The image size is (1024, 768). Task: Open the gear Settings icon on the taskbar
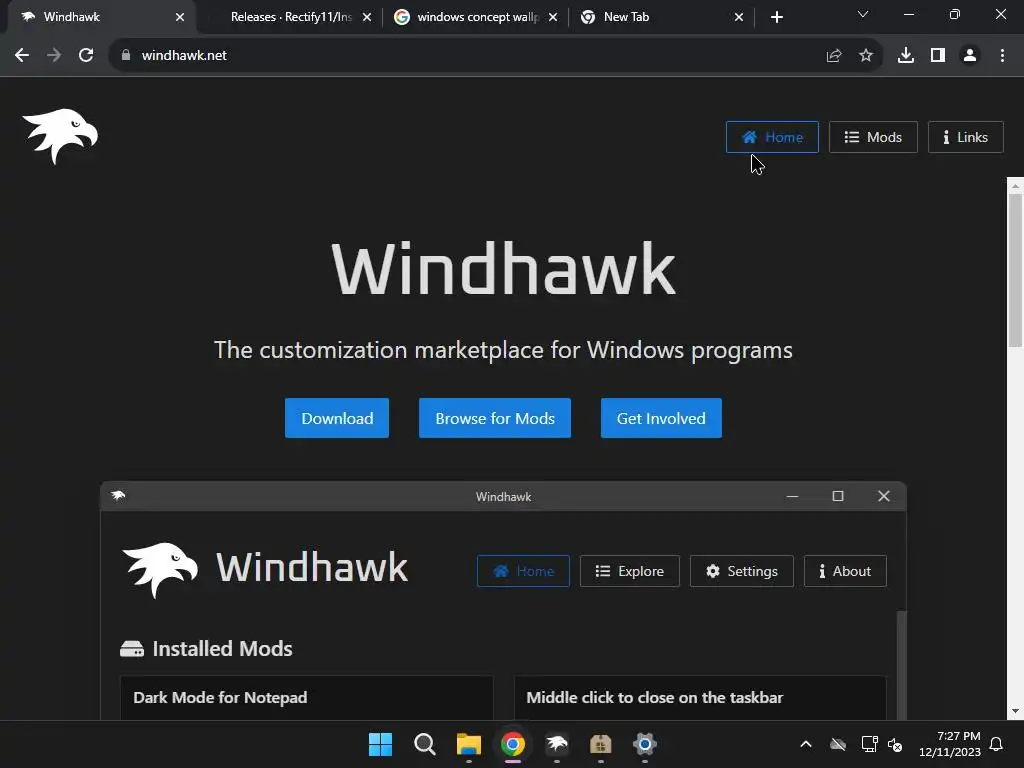pyautogui.click(x=645, y=744)
